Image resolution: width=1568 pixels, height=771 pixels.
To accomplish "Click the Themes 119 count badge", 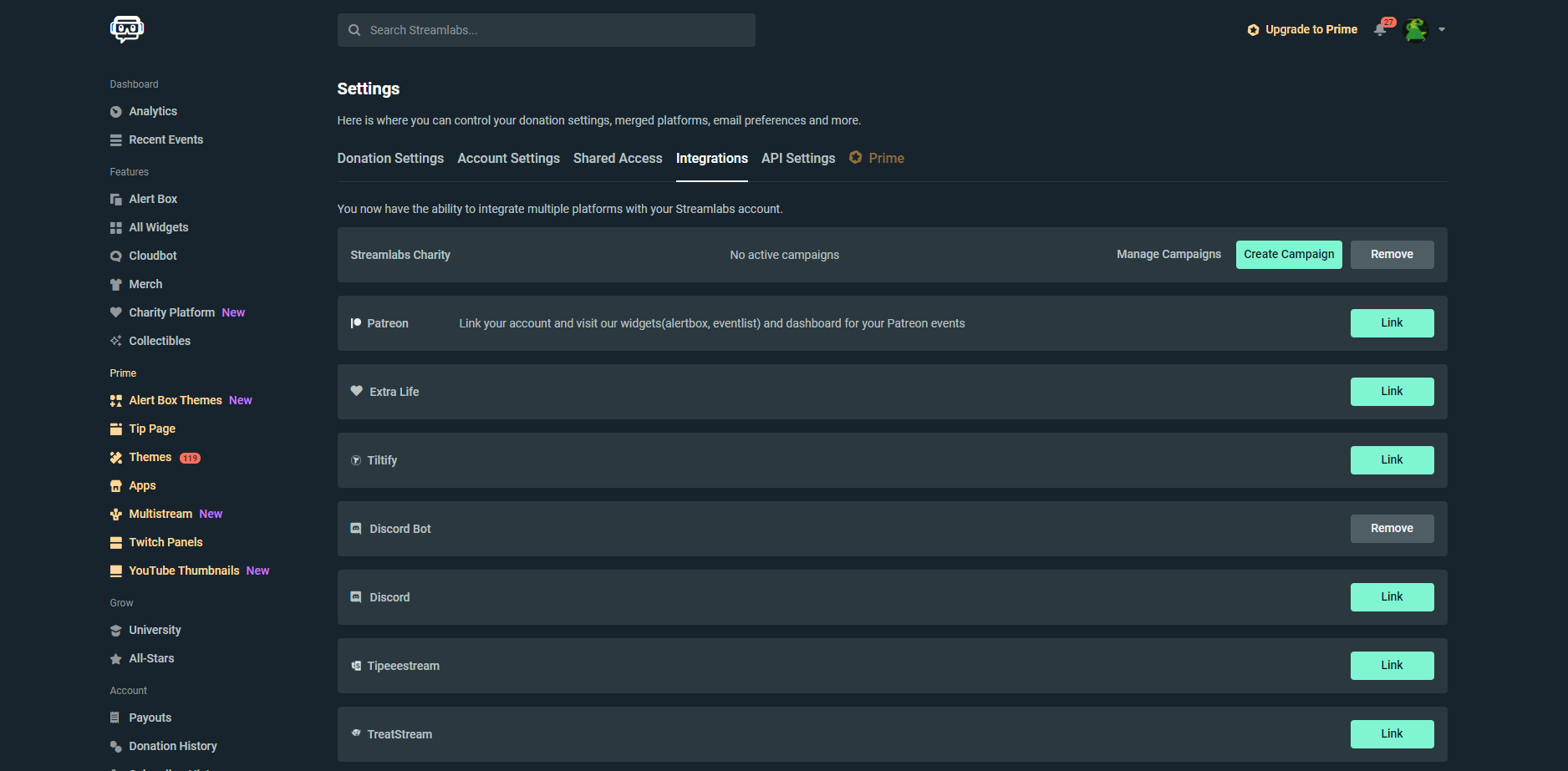I will [x=191, y=458].
